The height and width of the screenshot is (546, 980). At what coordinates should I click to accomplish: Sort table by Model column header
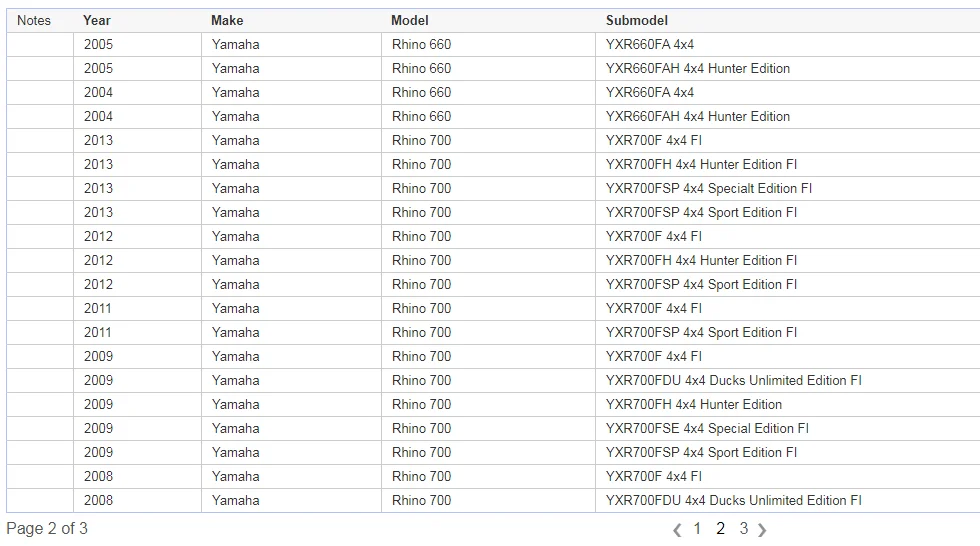point(409,21)
